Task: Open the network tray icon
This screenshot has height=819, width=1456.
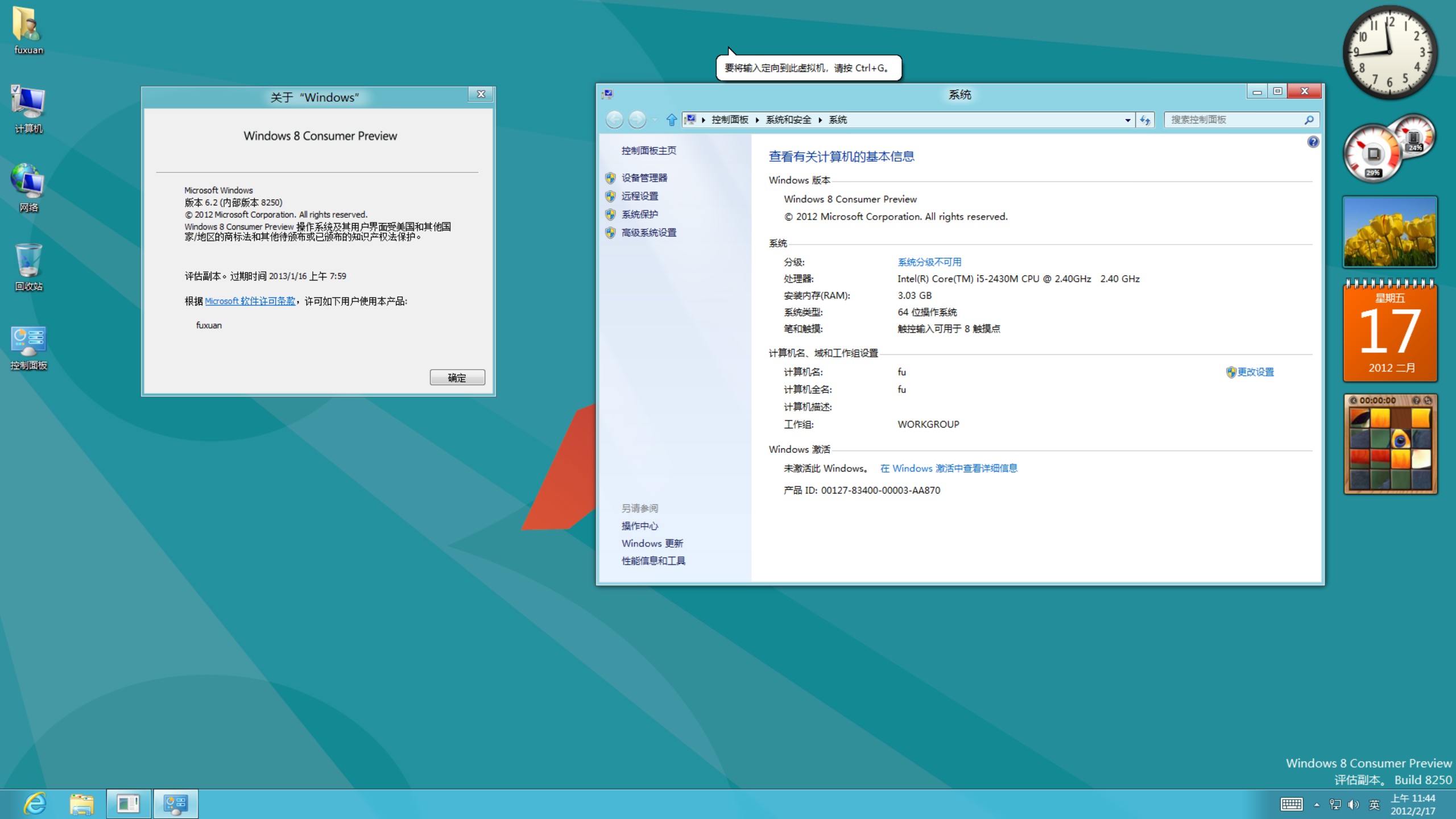Action: tap(1335, 804)
